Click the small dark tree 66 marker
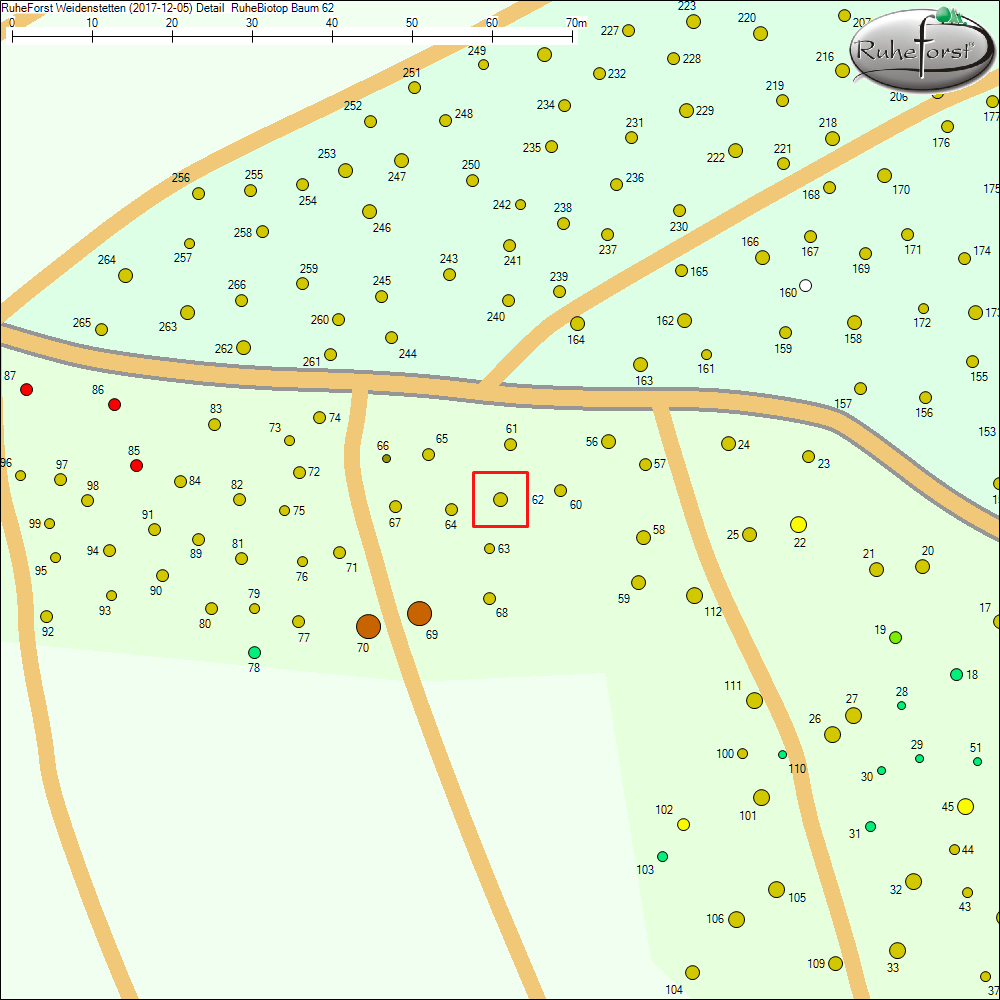The width and height of the screenshot is (1000, 1000). 386,458
